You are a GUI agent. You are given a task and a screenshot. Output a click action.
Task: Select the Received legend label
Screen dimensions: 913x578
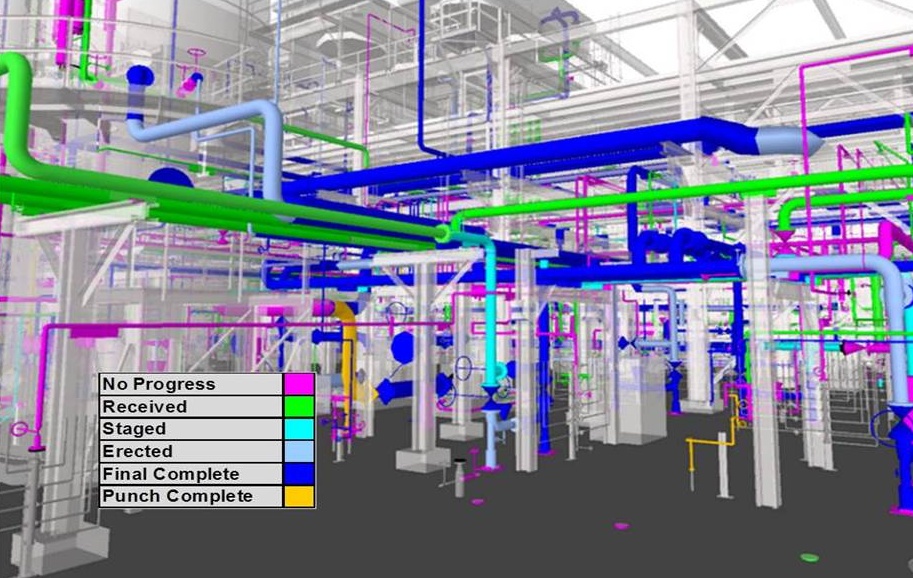click(144, 407)
